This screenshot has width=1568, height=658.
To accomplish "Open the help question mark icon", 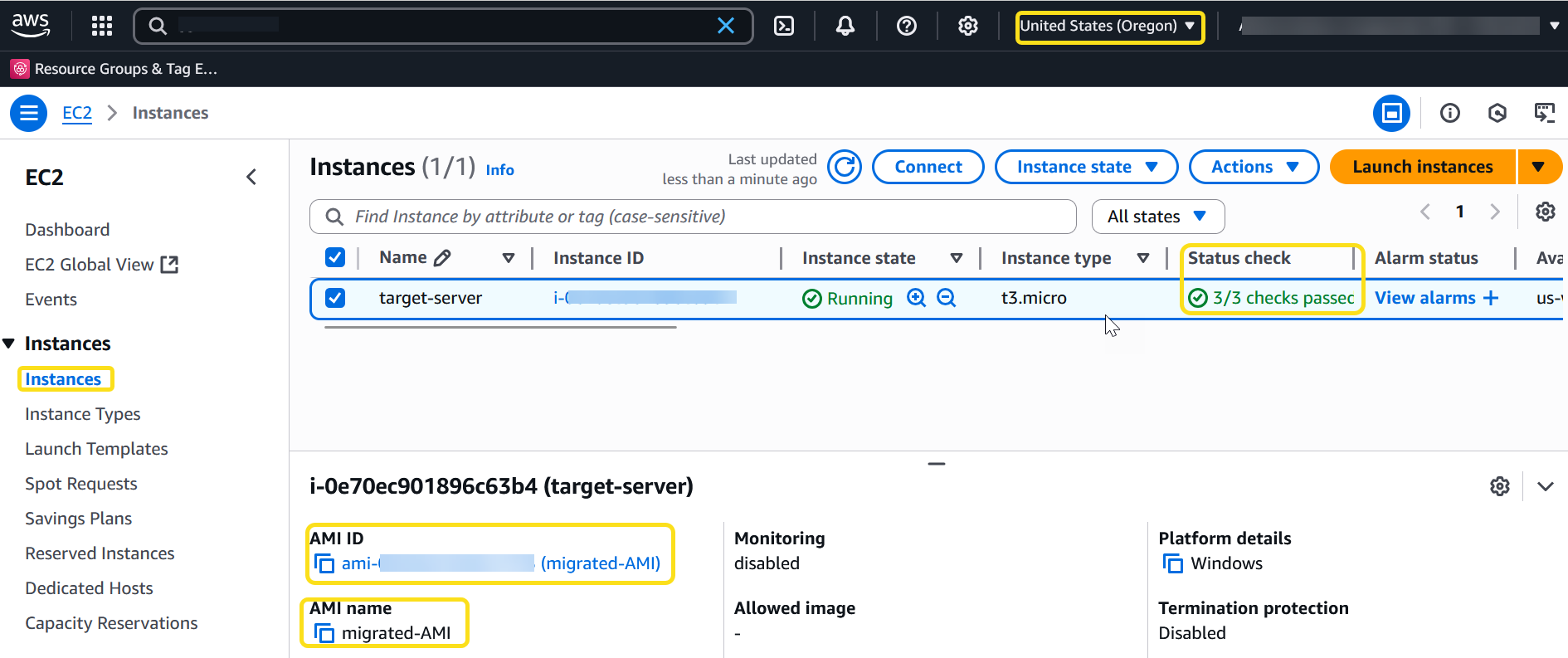I will coord(906,26).
